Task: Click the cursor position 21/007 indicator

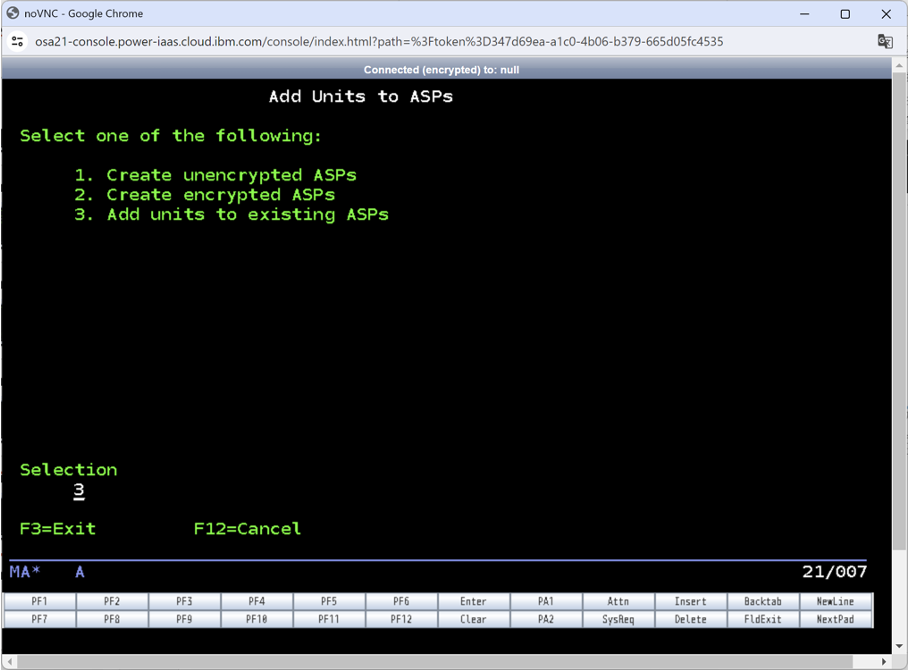Action: click(x=834, y=572)
